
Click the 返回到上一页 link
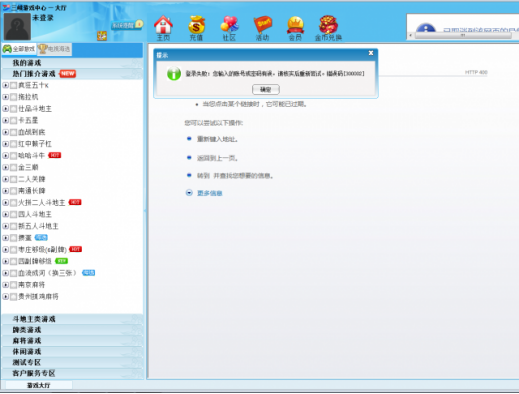217,158
